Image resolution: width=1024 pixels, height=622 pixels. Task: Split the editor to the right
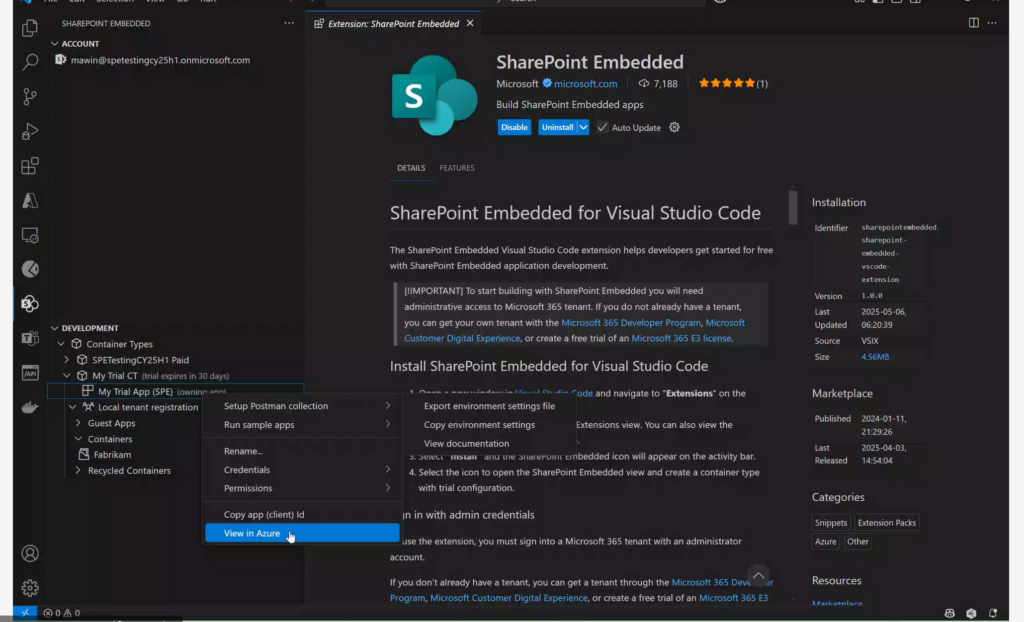tap(974, 23)
